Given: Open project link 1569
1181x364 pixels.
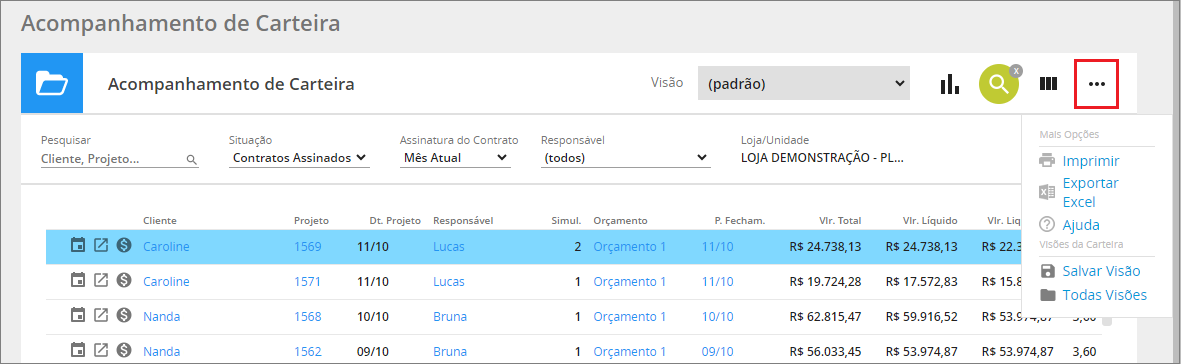Looking at the screenshot, I should (307, 246).
